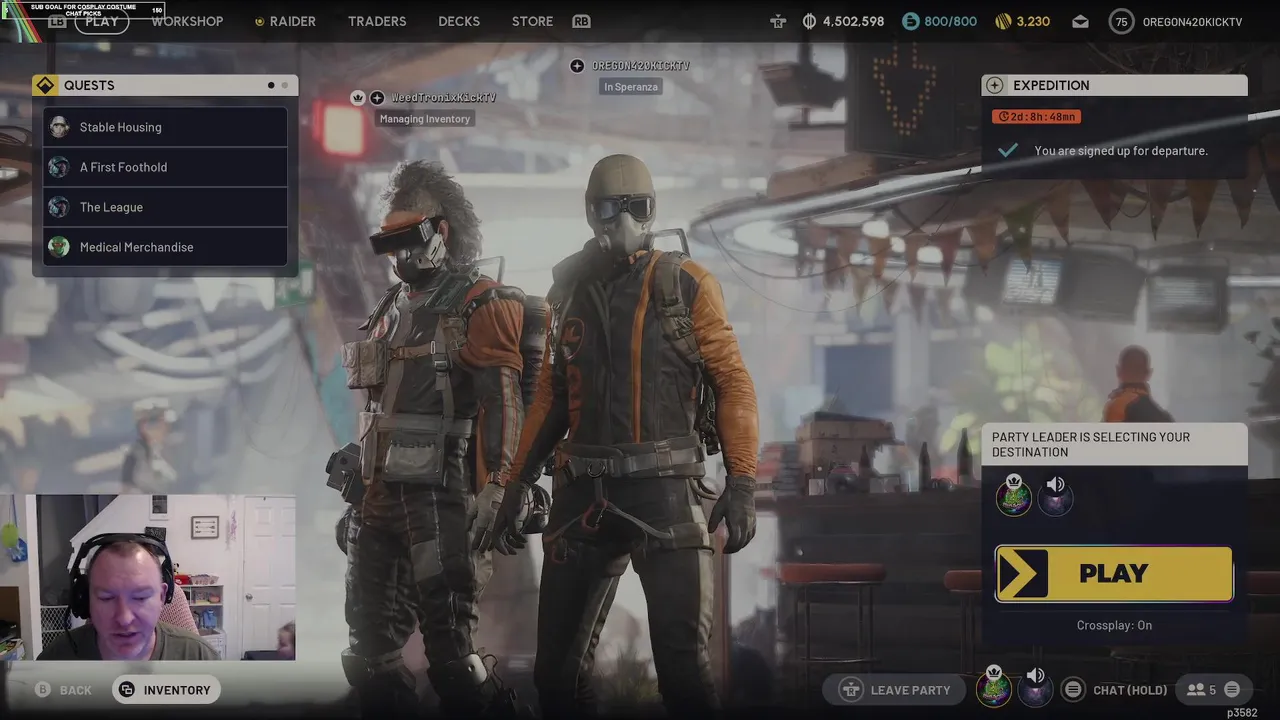Click the sub goal overlay banner
Screen dimensions: 1280x720
tap(83, 10)
